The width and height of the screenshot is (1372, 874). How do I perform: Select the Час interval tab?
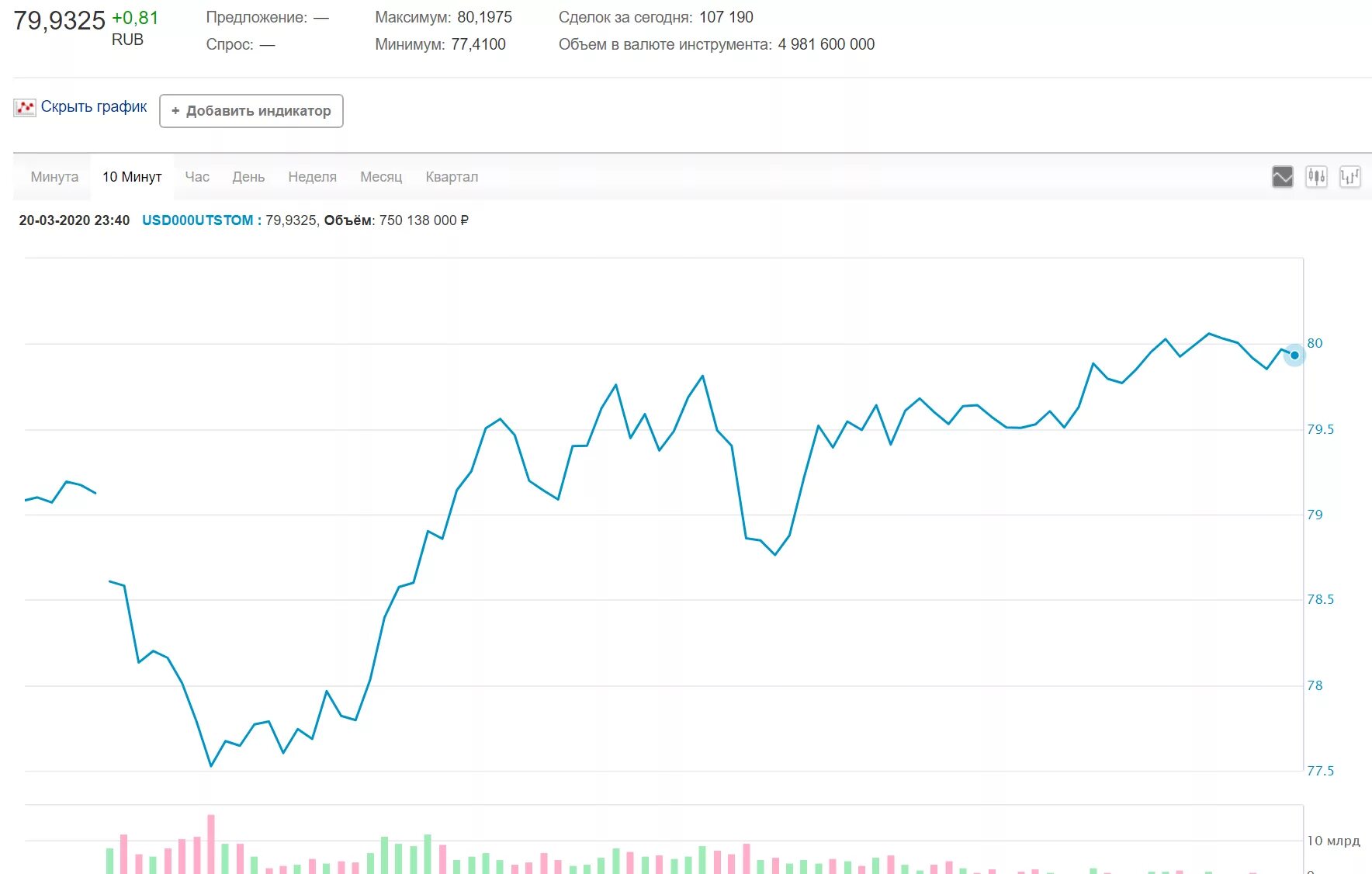coord(197,177)
